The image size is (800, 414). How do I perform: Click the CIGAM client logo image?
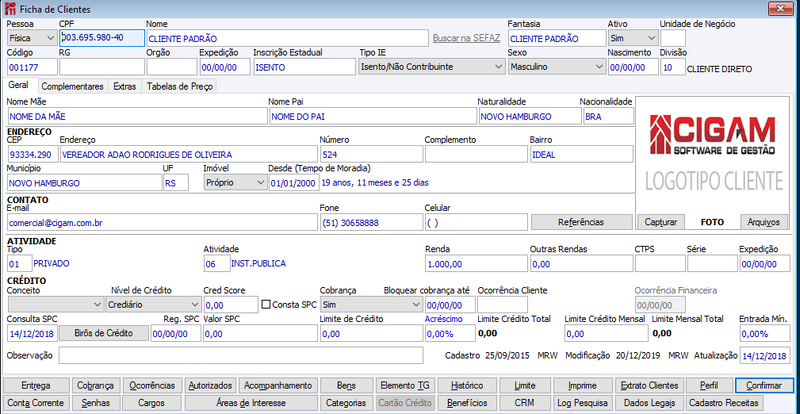pyautogui.click(x=713, y=154)
